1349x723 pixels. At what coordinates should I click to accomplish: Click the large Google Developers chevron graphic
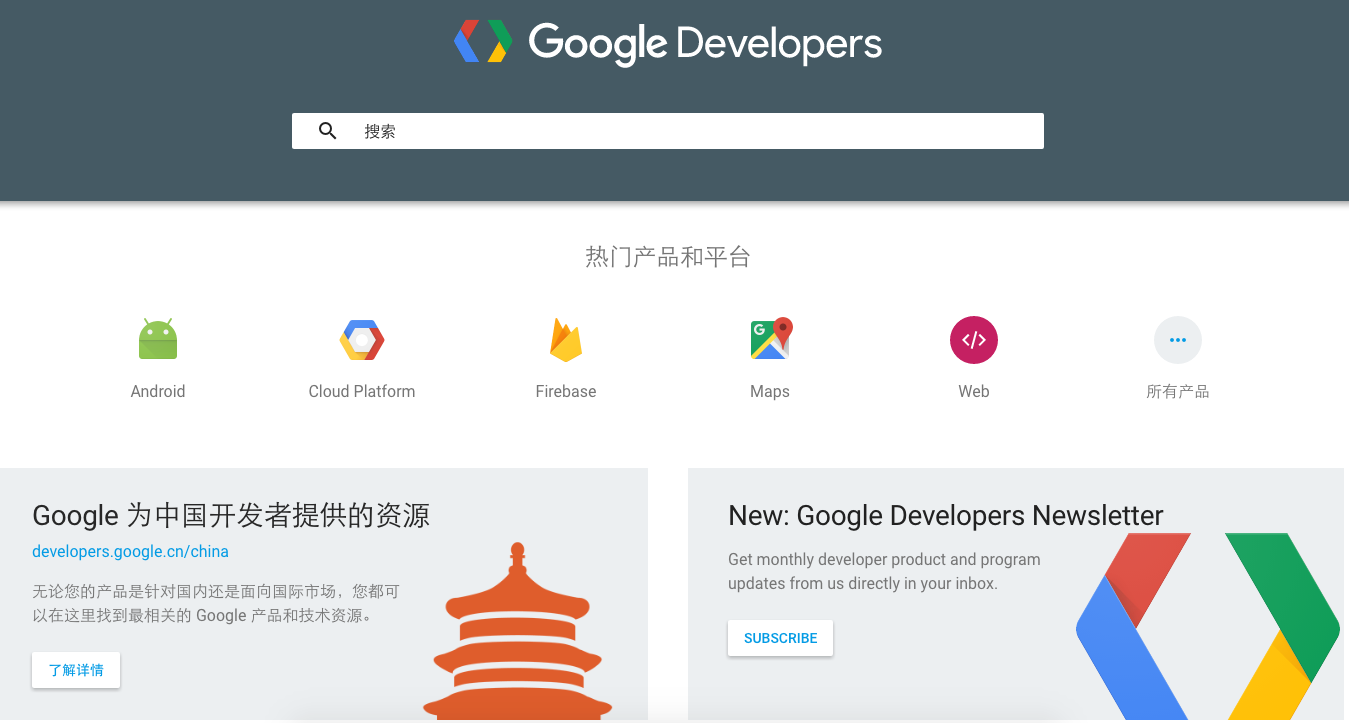[1208, 626]
